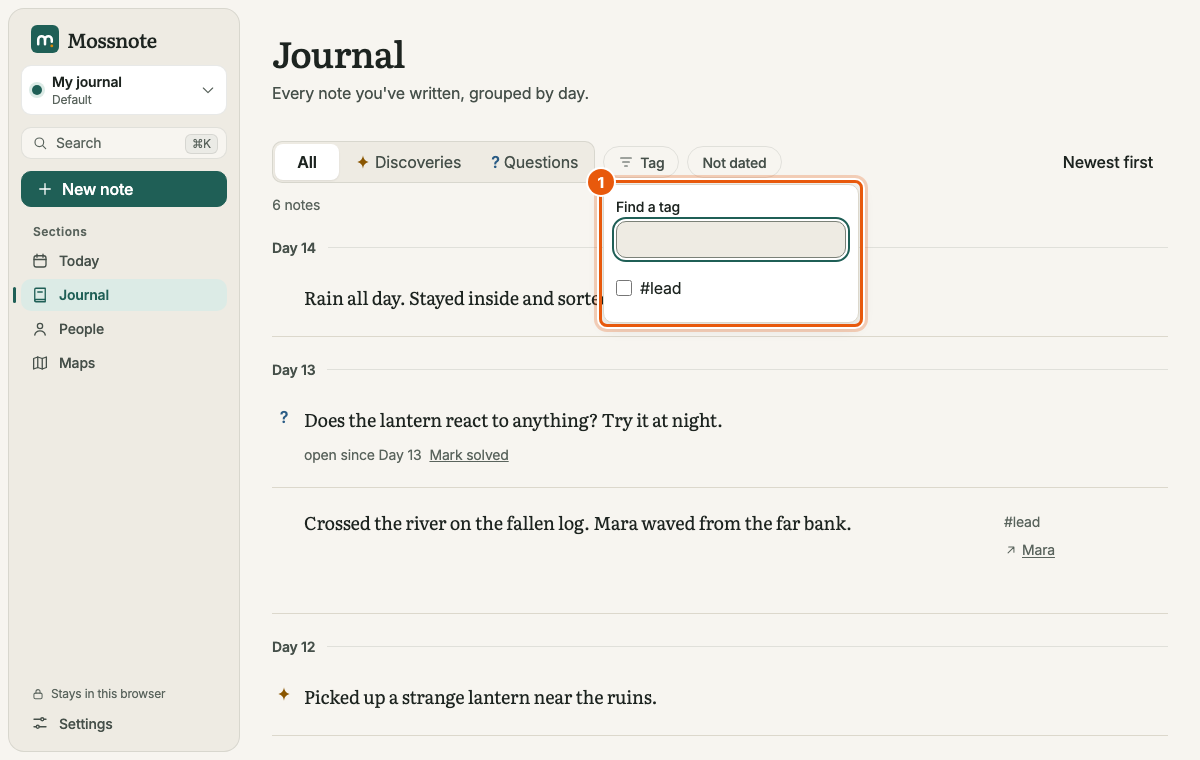Click the ⌘K shortcut badge
Screen dimensions: 1200x760
click(x=201, y=143)
